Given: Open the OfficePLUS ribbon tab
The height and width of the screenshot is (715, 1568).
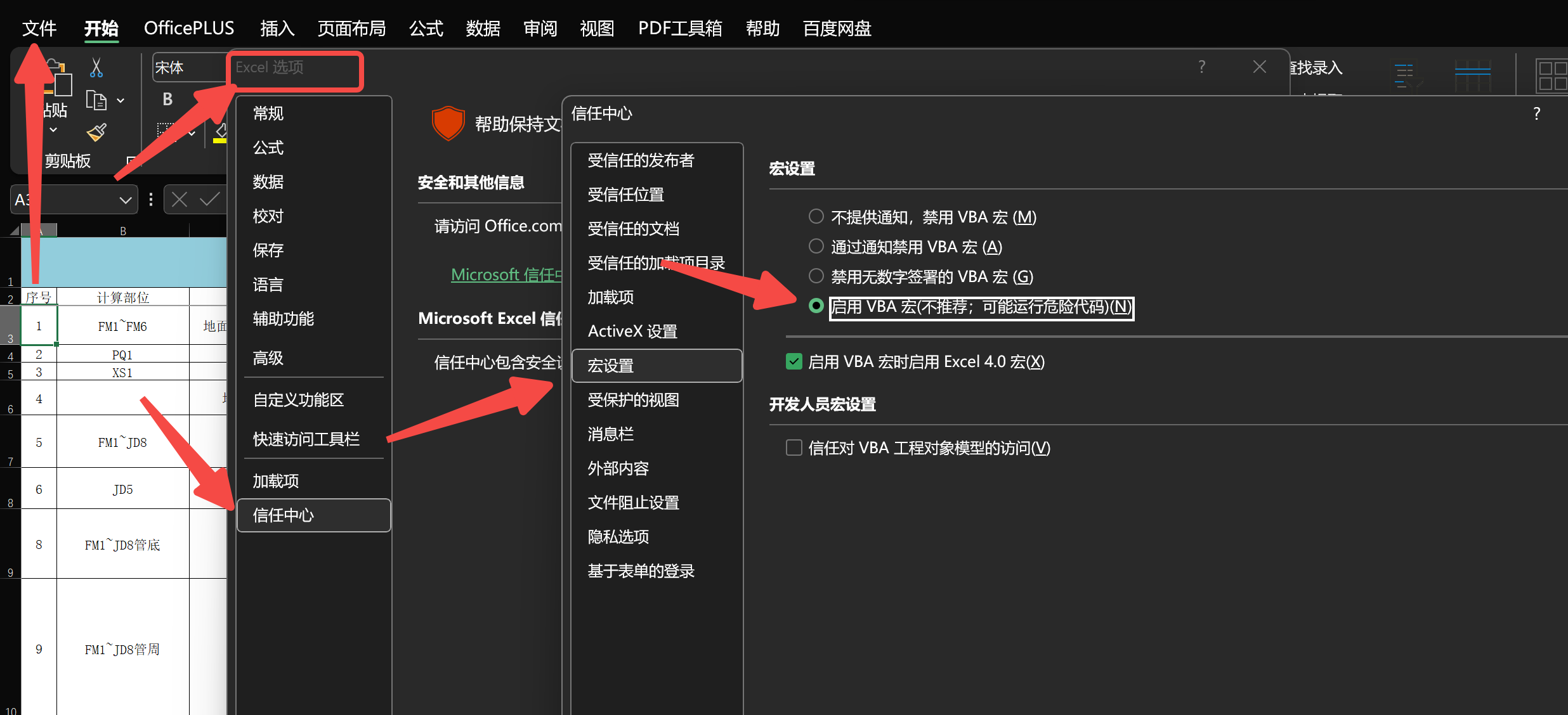Looking at the screenshot, I should coord(189,29).
